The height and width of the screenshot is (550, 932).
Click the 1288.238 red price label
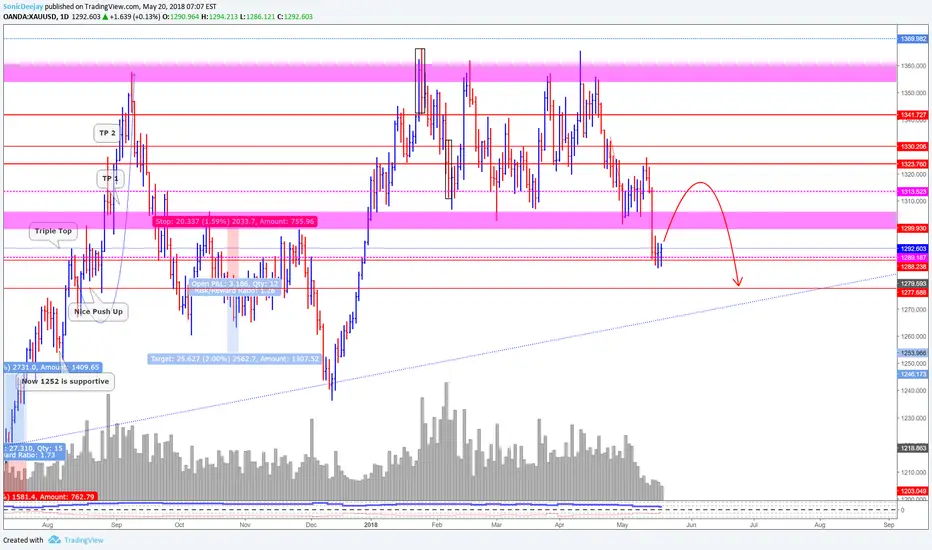(x=912, y=267)
